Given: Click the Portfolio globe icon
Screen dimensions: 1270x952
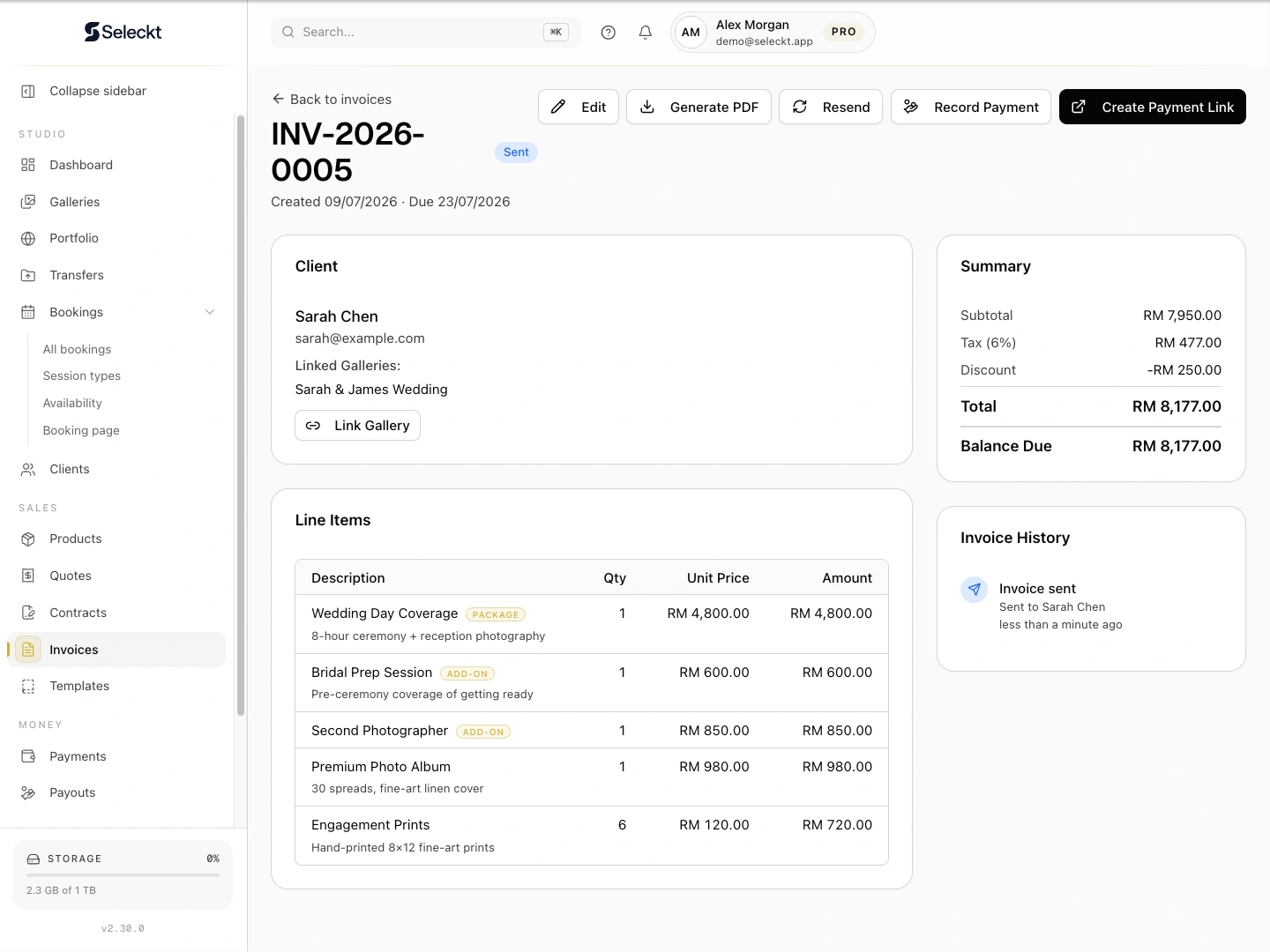Looking at the screenshot, I should pos(28,238).
